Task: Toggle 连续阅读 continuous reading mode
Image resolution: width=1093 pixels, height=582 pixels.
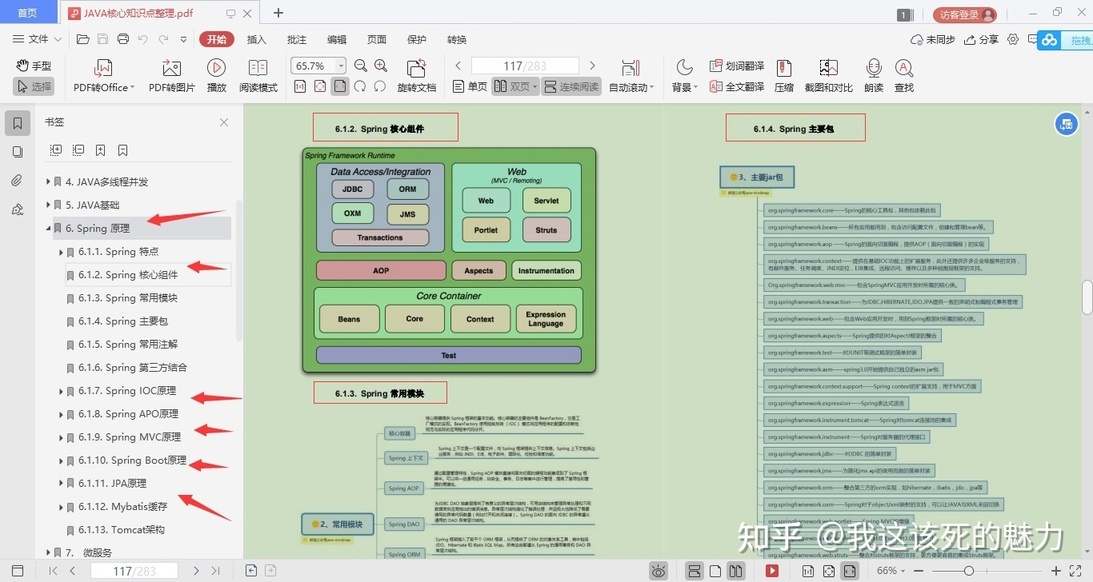Action: [x=572, y=86]
